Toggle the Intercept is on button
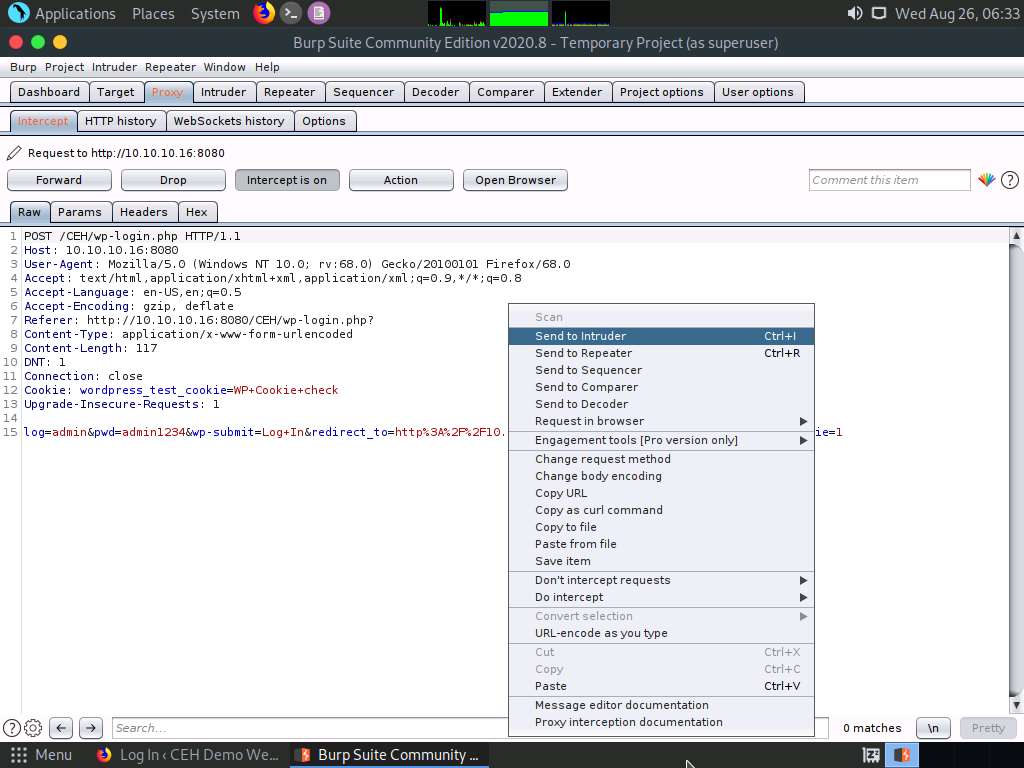1024x768 pixels. [x=285, y=180]
